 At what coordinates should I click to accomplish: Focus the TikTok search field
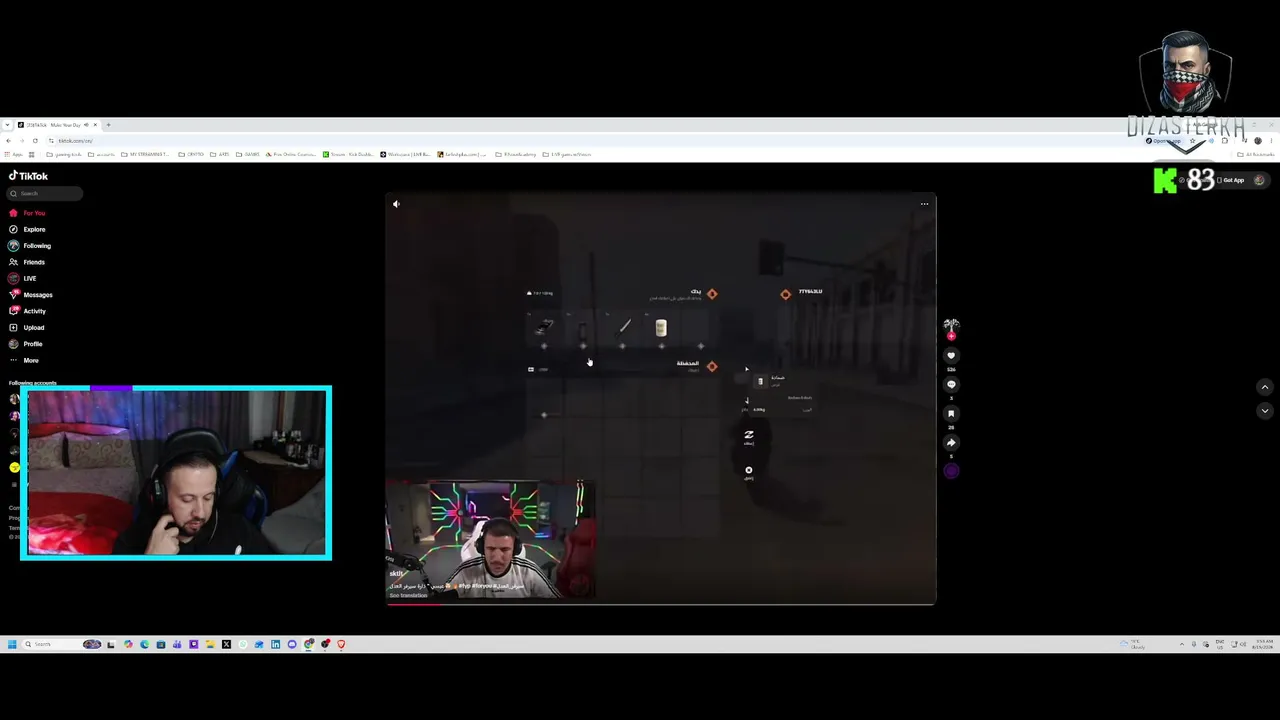pyautogui.click(x=46, y=193)
